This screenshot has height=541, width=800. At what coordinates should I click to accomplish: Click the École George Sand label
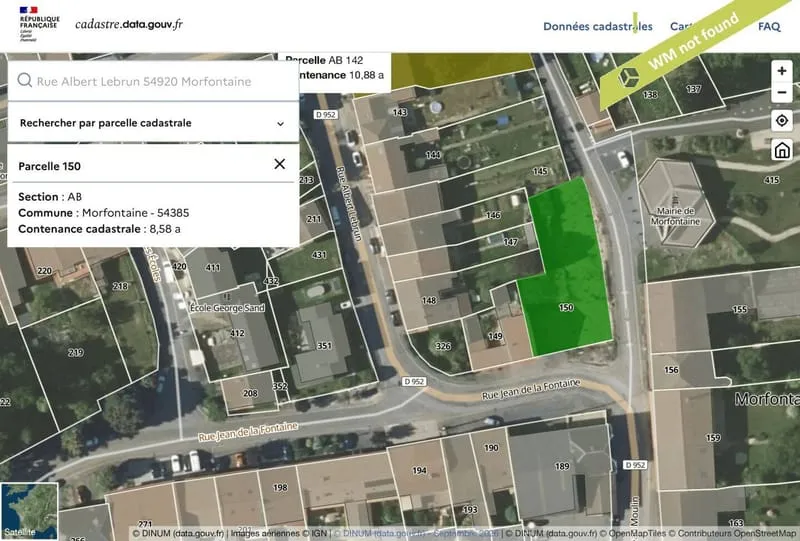228,308
